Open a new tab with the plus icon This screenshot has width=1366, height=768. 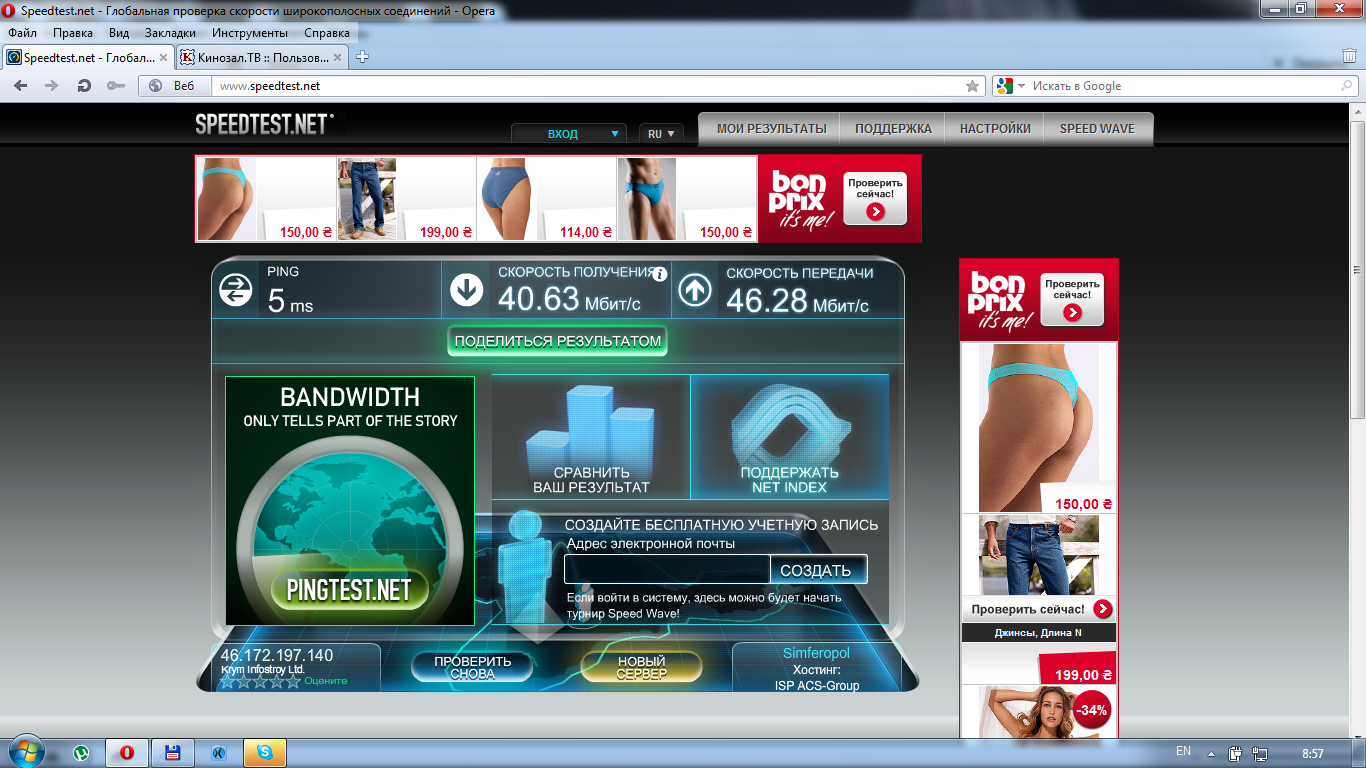click(362, 57)
